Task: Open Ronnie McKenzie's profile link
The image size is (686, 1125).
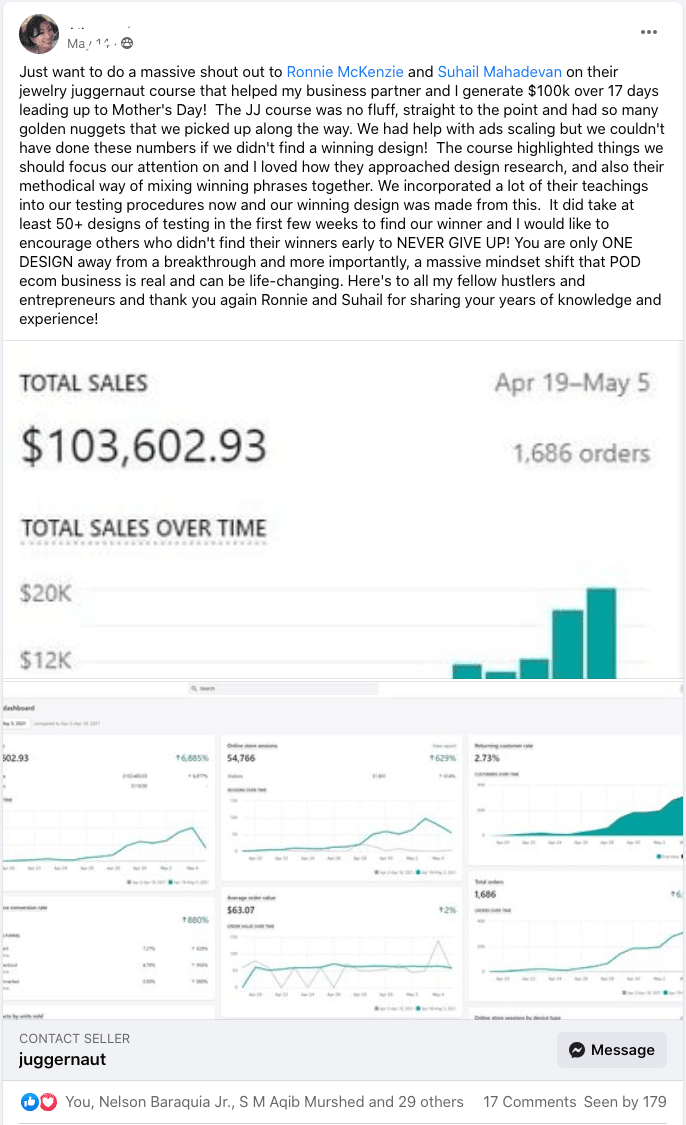Action: coord(345,71)
